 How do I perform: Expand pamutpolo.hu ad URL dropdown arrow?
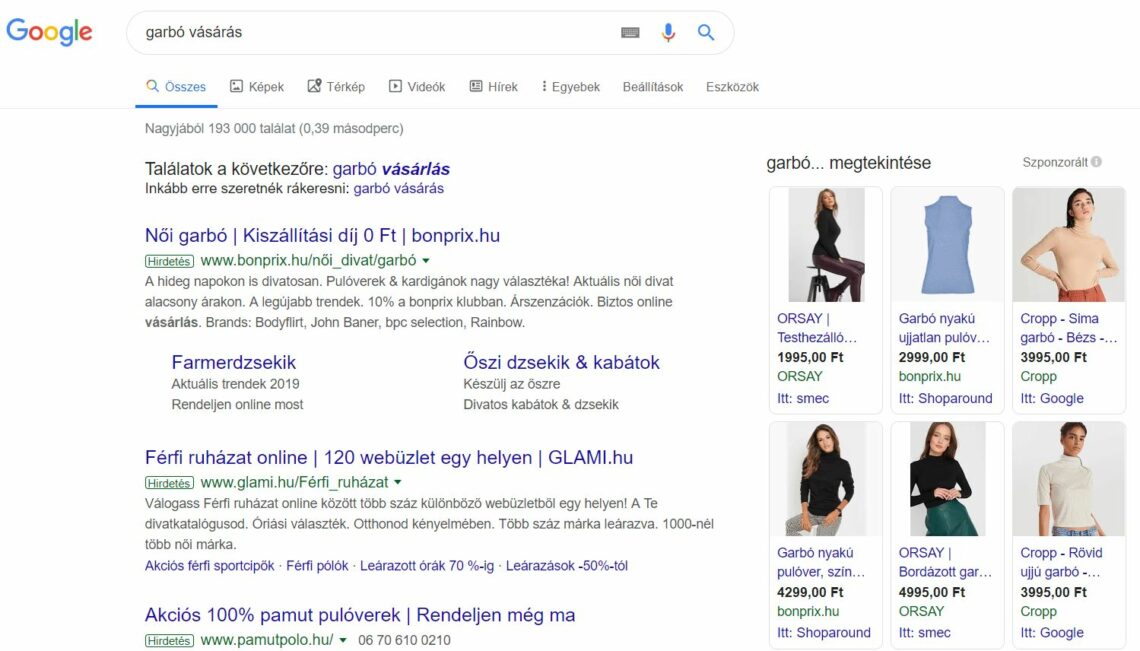pos(342,640)
